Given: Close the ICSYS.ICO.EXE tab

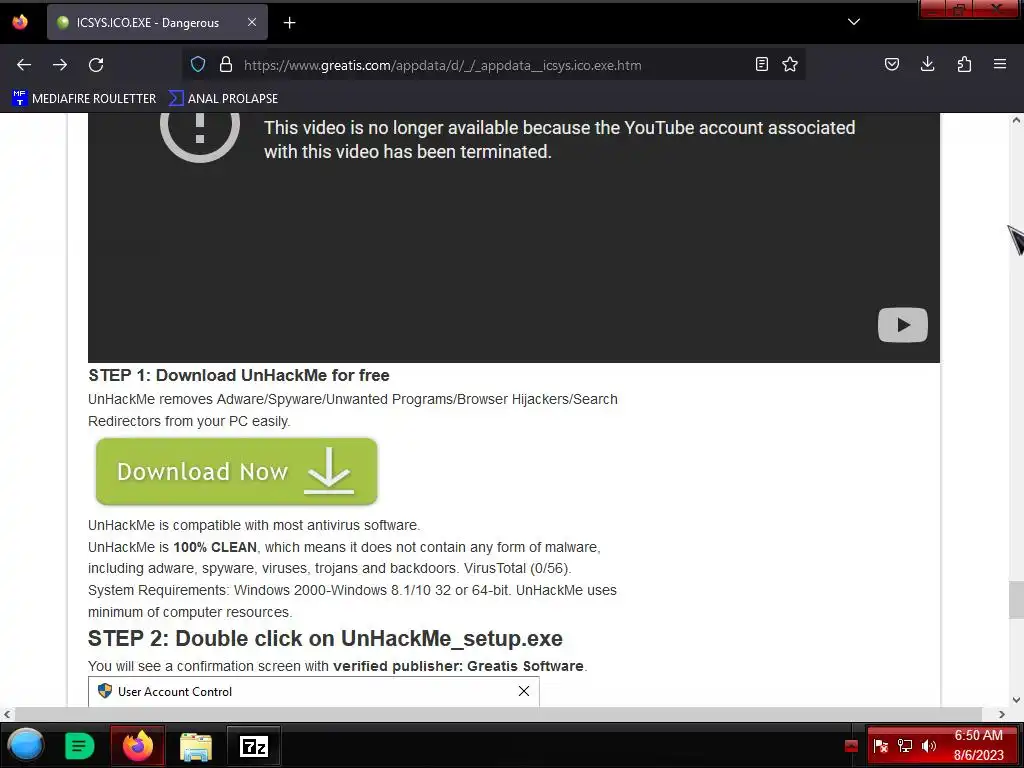Looking at the screenshot, I should click(251, 22).
